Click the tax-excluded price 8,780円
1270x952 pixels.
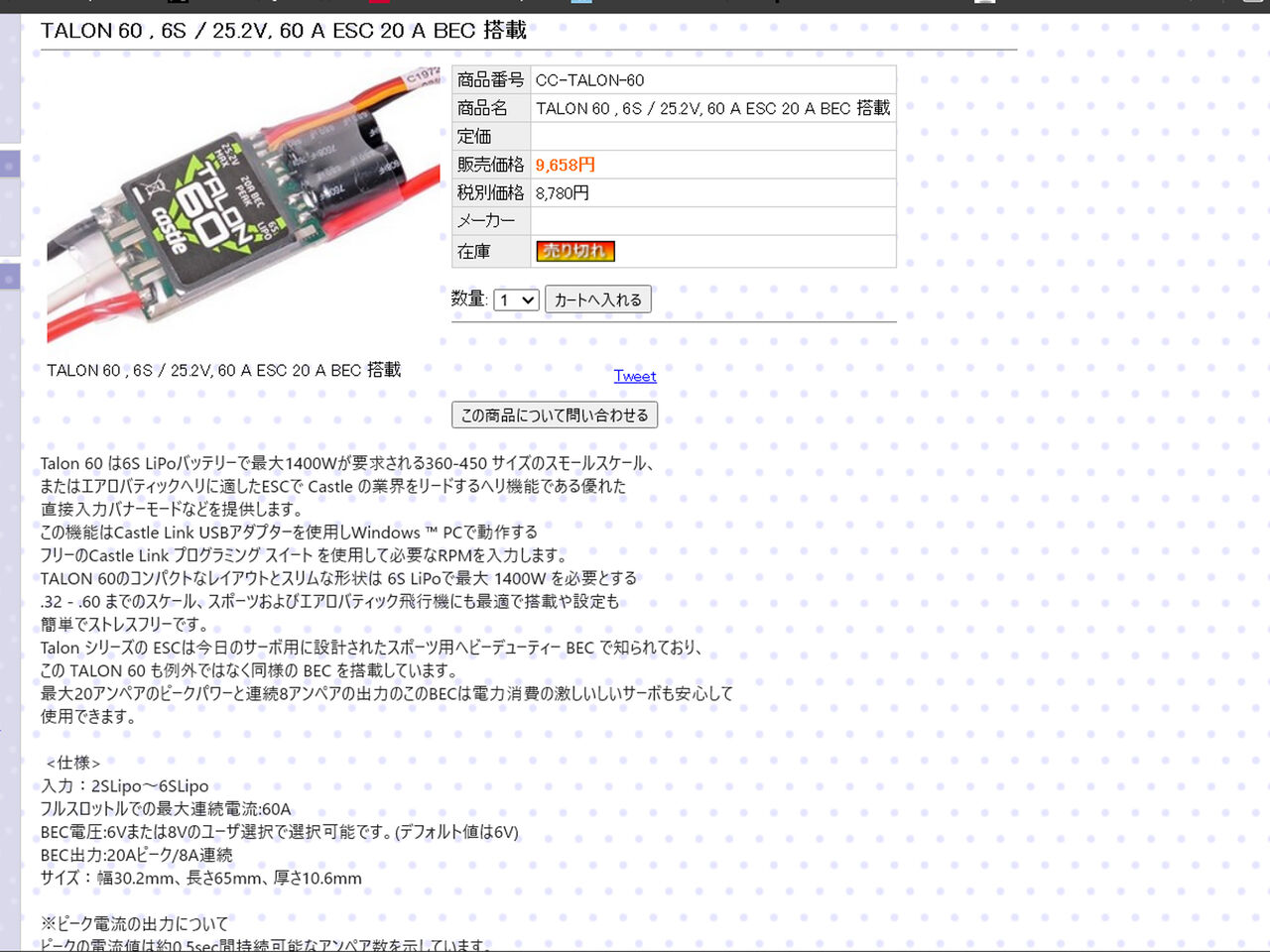563,193
